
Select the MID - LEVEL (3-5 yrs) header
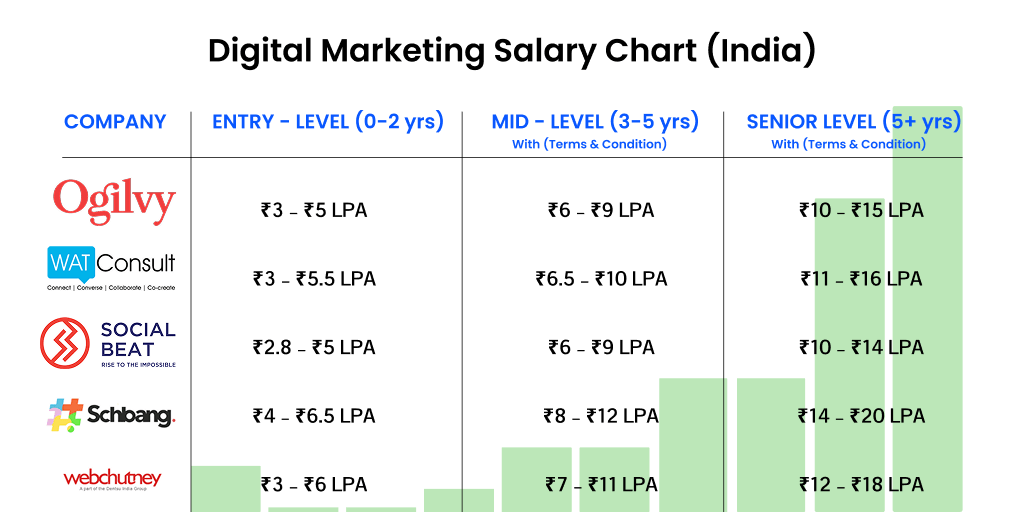point(595,122)
